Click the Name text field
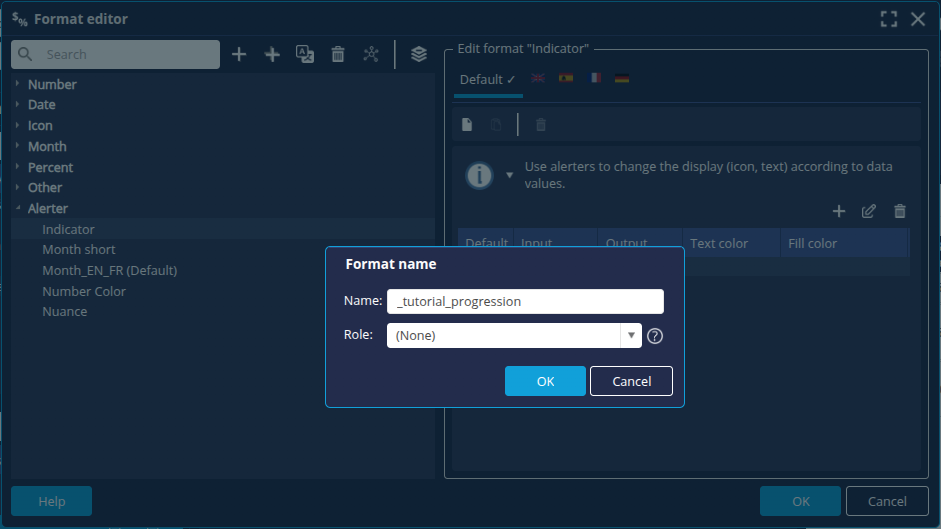Viewport: 941px width, 529px height. (525, 301)
